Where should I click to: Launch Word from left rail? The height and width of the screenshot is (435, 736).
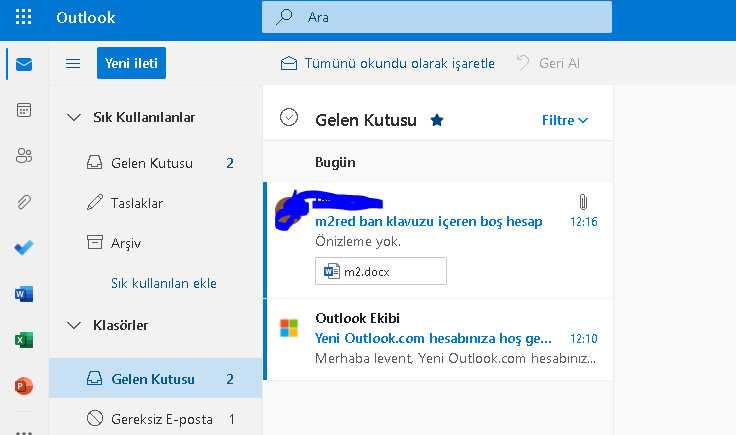(x=24, y=294)
